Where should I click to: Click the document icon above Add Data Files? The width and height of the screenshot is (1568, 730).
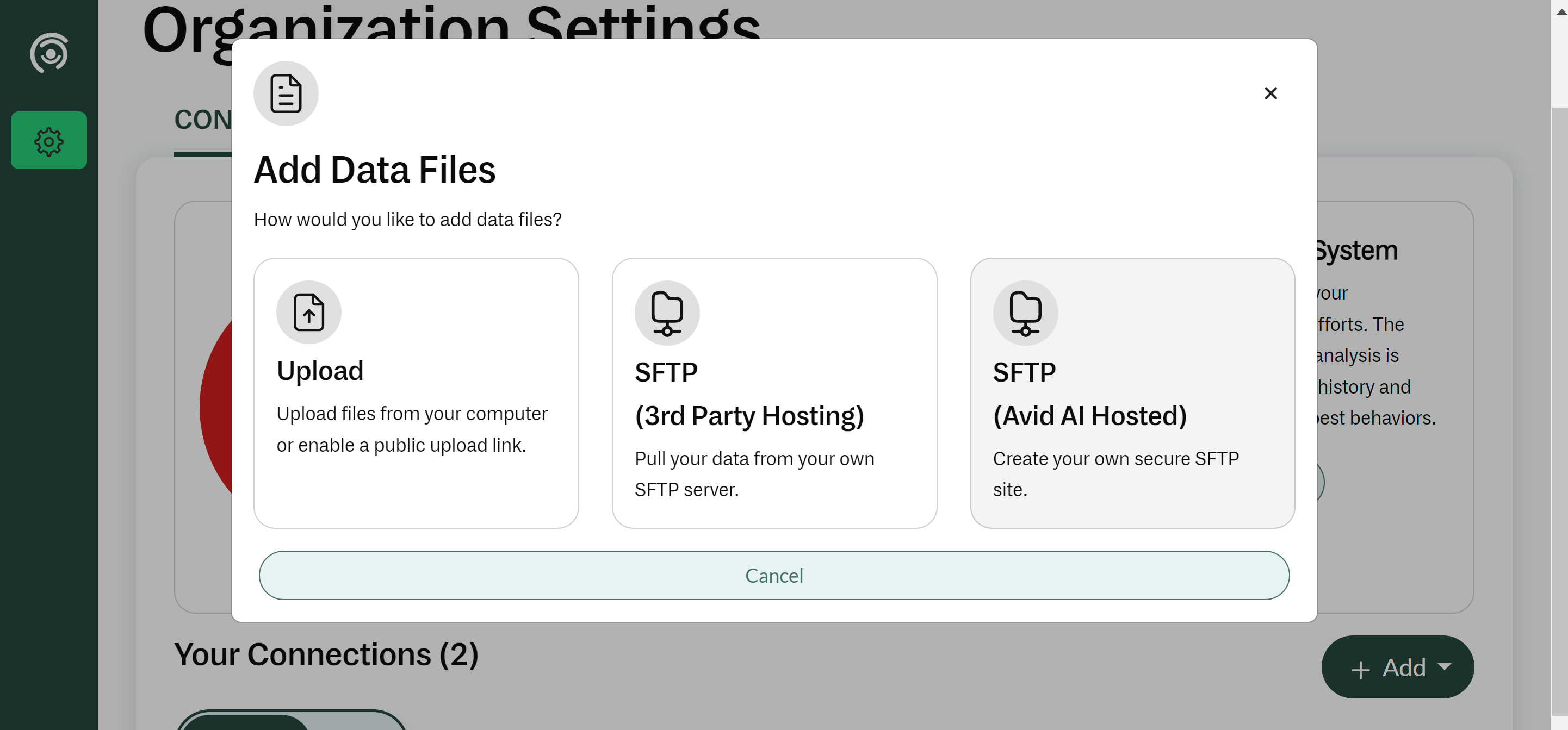[x=286, y=93]
